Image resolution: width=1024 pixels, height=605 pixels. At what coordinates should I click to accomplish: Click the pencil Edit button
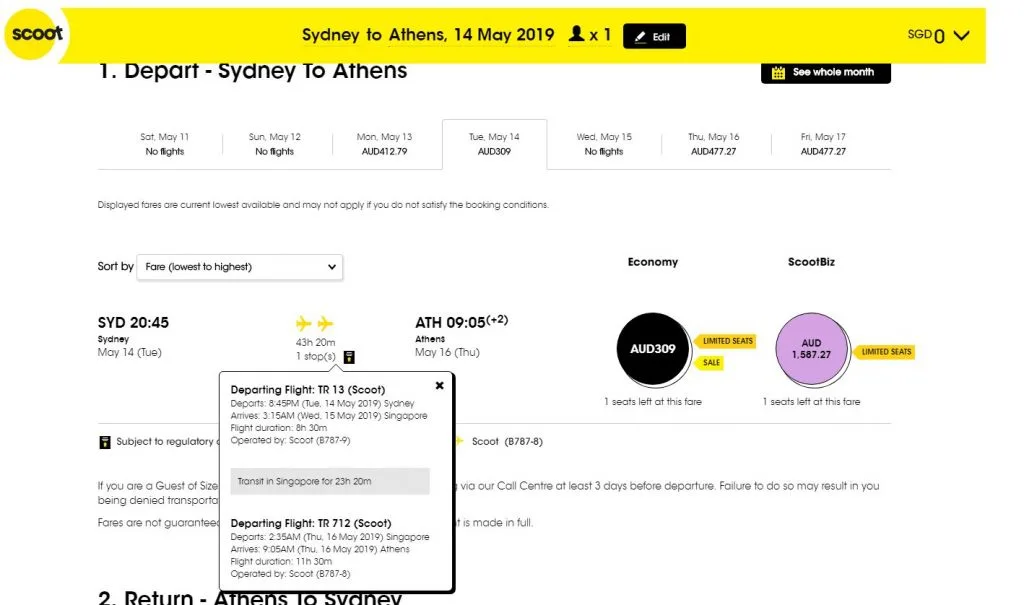654,36
